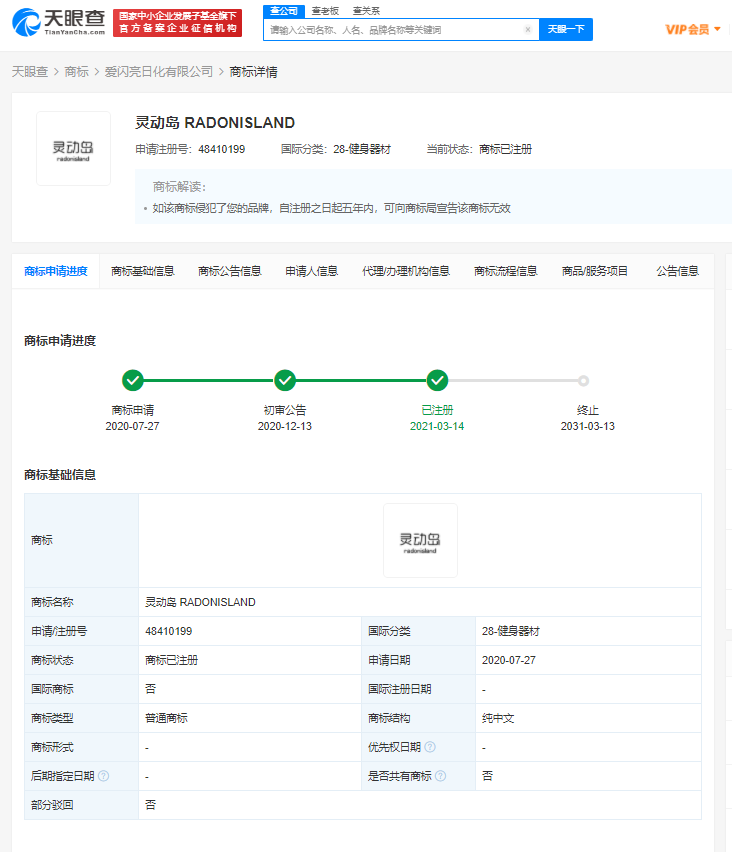Click into the company search input field

[395, 30]
